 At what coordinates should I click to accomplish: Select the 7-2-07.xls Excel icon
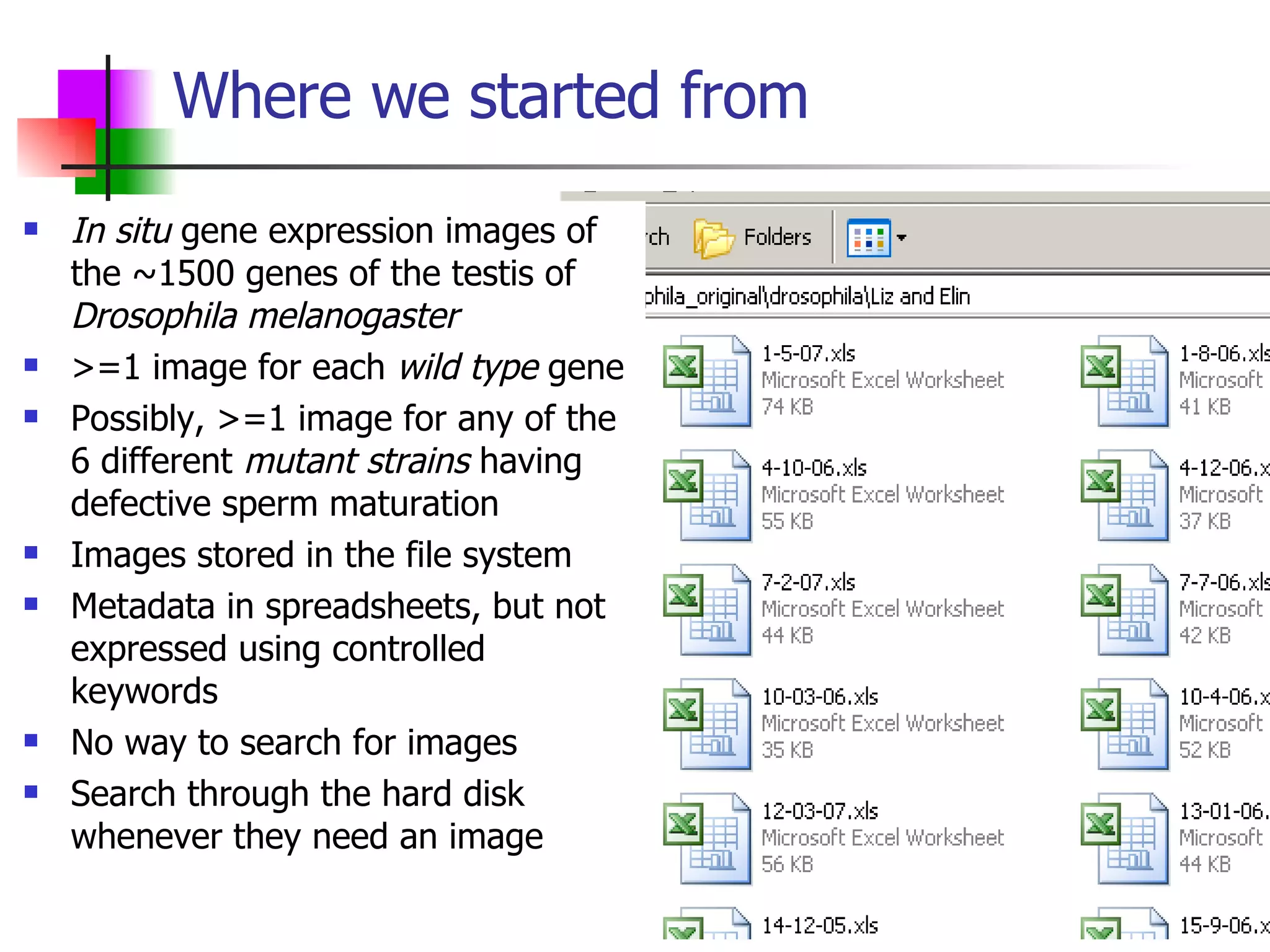(x=708, y=610)
